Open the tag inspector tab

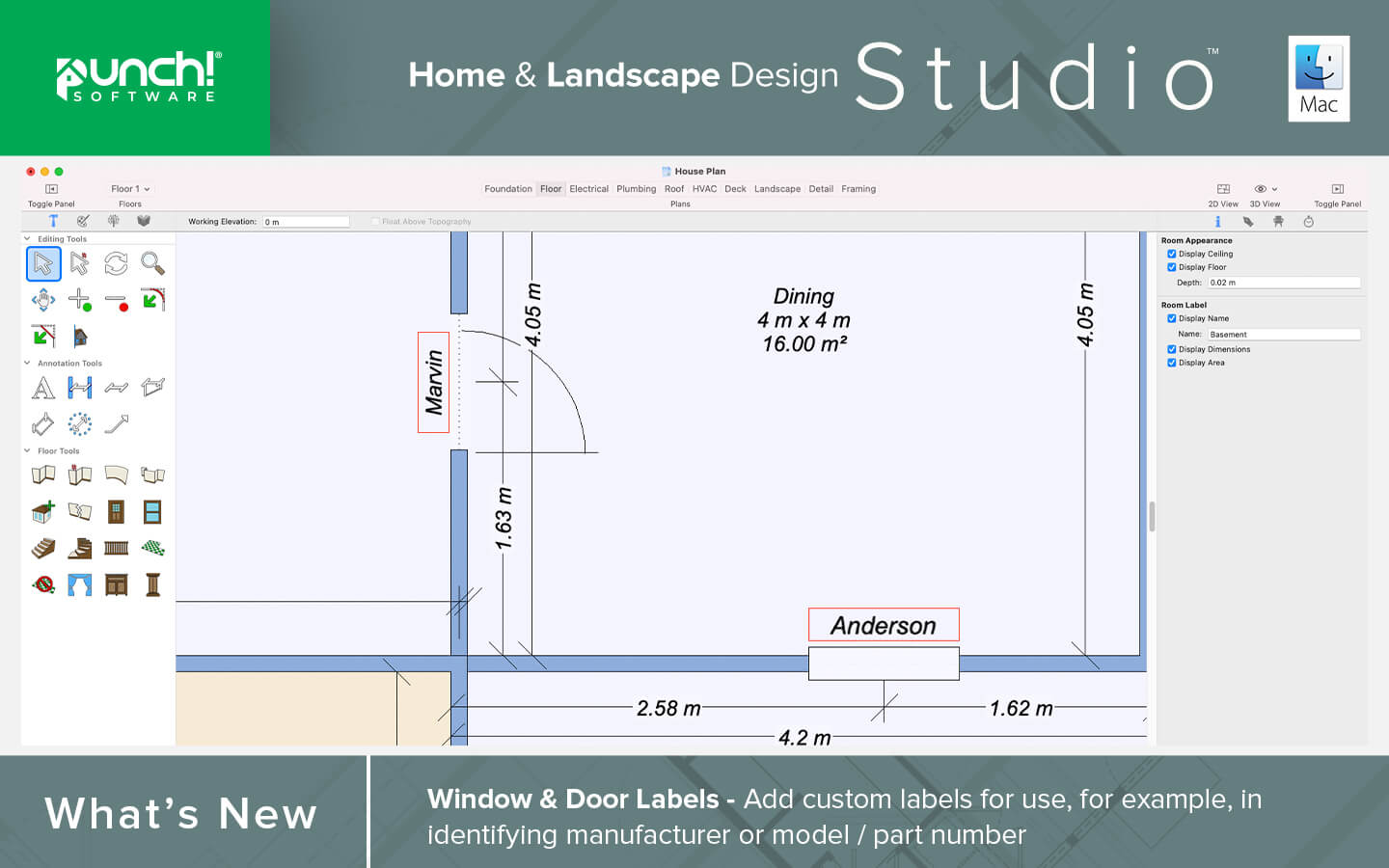click(1248, 222)
